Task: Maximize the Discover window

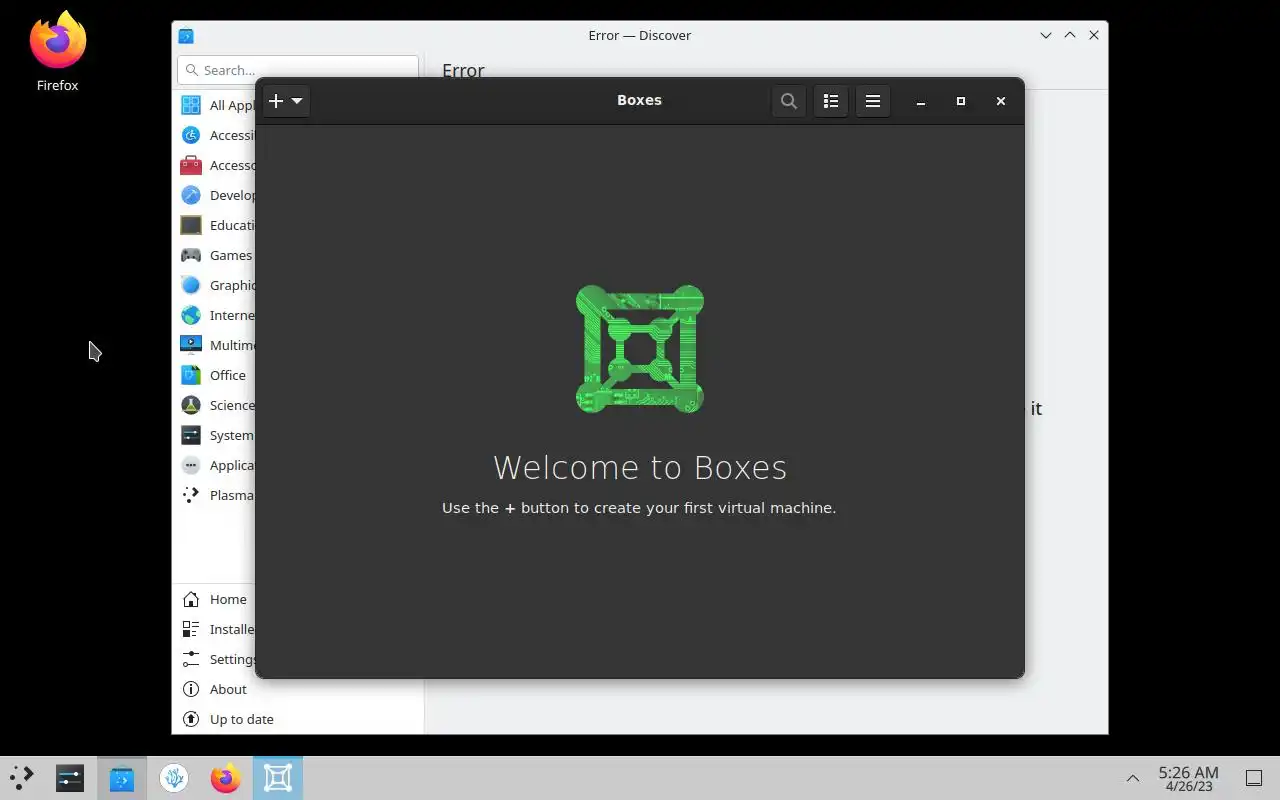Action: coord(1070,35)
